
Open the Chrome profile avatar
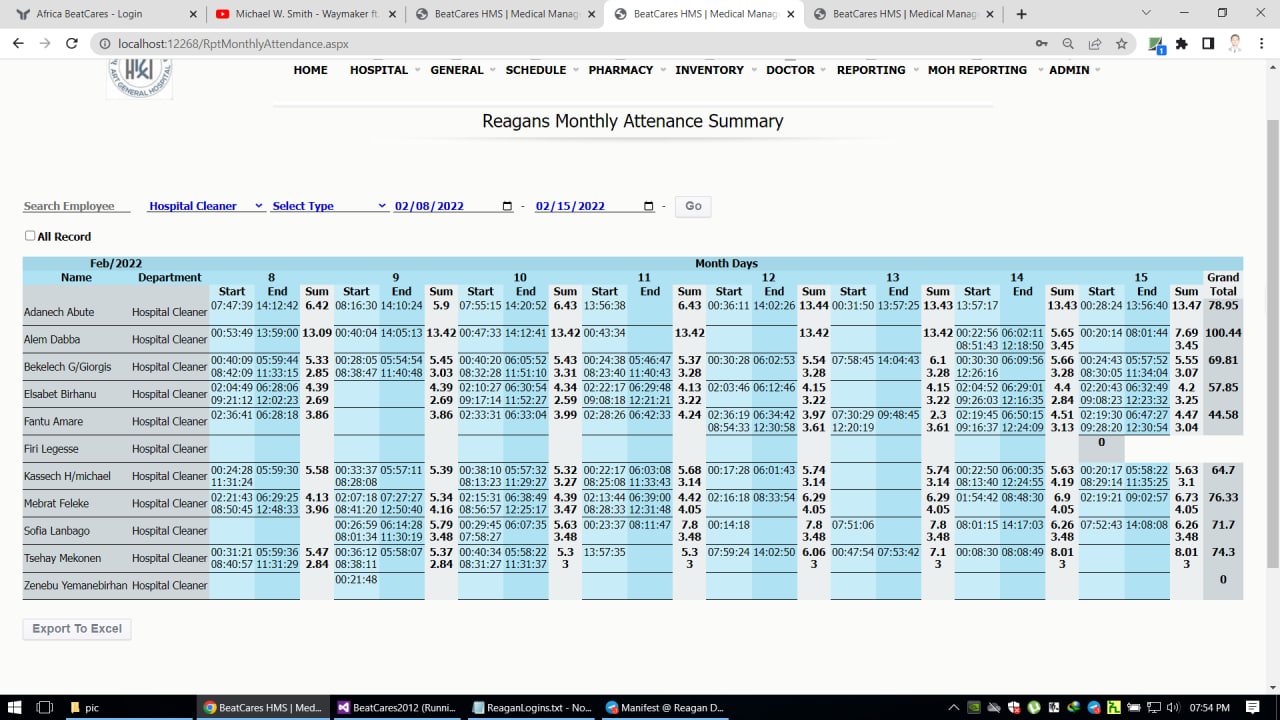pos(1235,44)
